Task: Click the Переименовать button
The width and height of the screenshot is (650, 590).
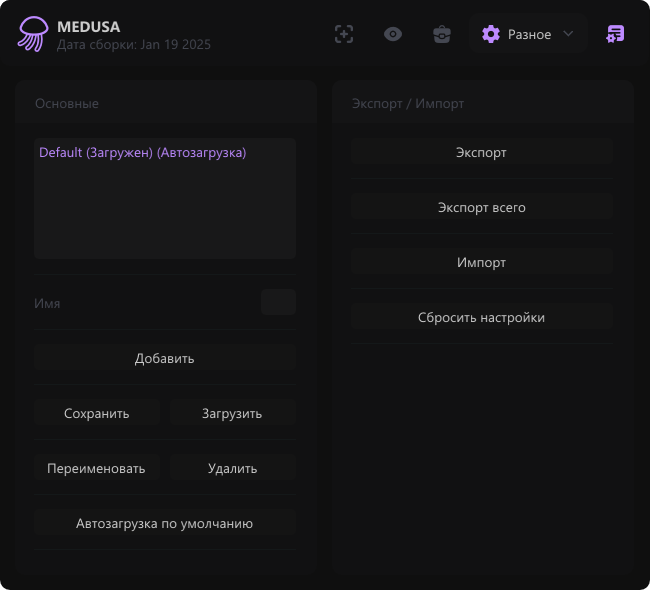Action: [x=96, y=468]
